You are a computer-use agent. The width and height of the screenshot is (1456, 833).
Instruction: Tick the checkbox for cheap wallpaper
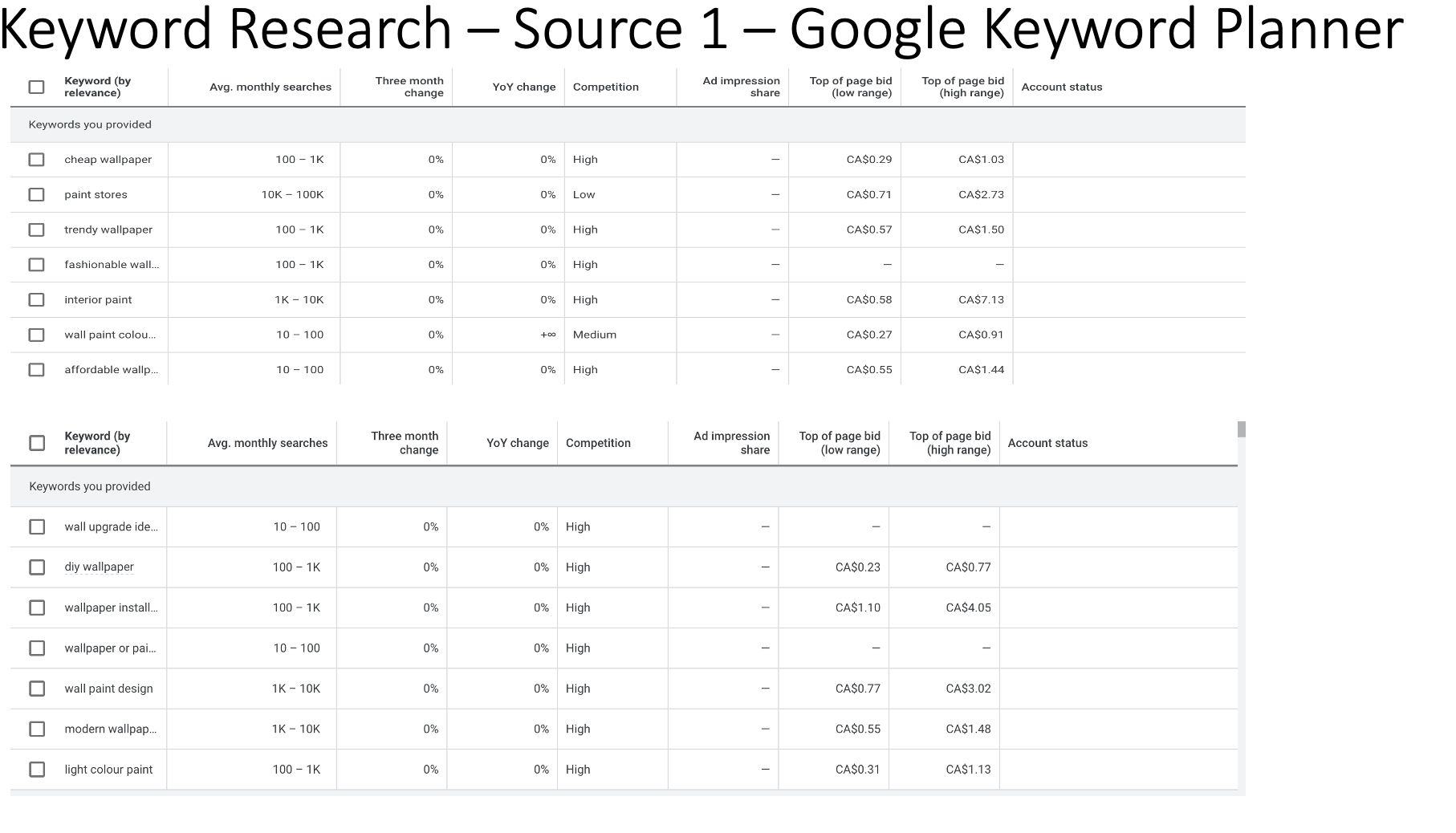tap(36, 160)
